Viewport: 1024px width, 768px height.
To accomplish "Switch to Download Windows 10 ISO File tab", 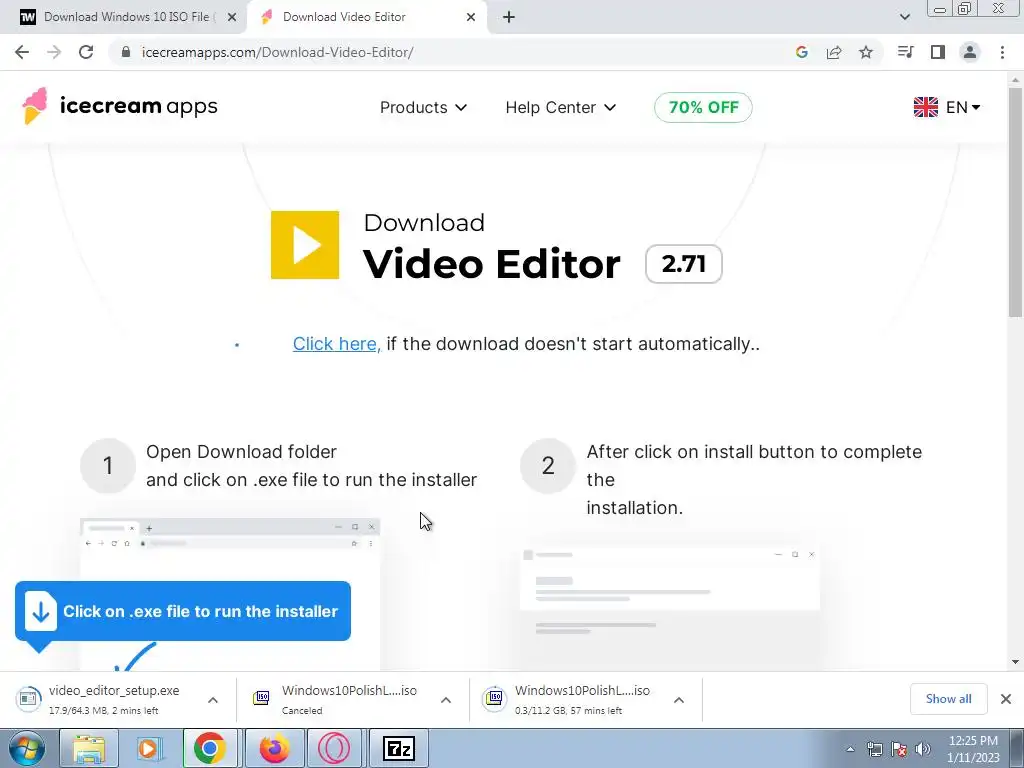I will pos(123,17).
